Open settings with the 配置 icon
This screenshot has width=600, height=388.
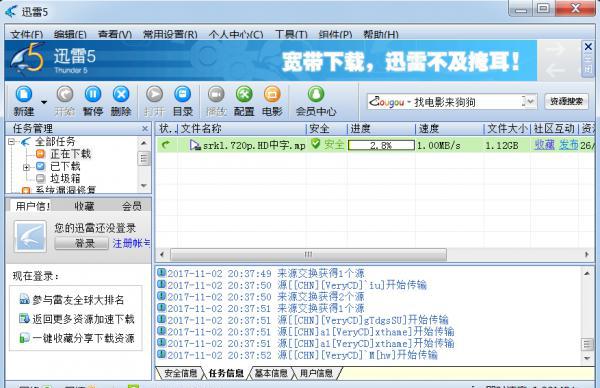click(244, 95)
